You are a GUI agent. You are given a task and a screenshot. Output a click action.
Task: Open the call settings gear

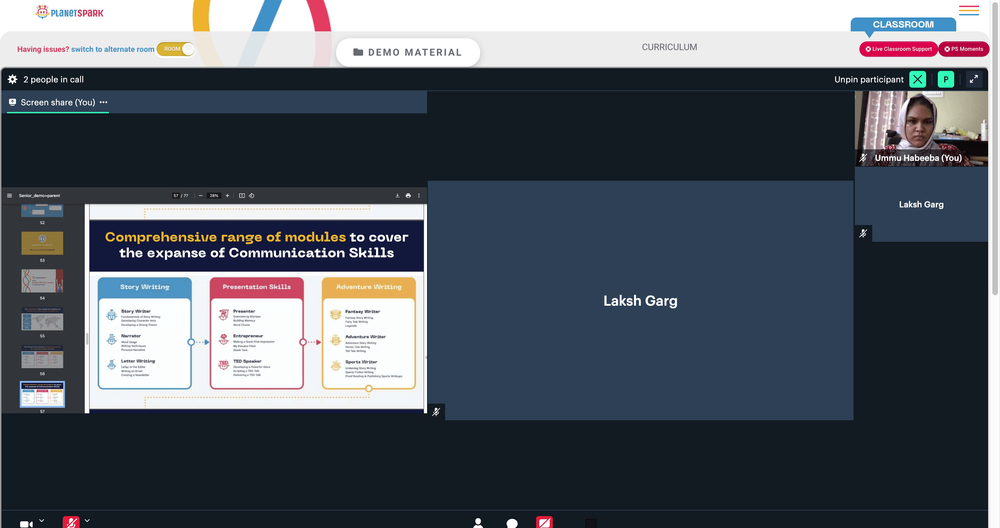(x=12, y=79)
